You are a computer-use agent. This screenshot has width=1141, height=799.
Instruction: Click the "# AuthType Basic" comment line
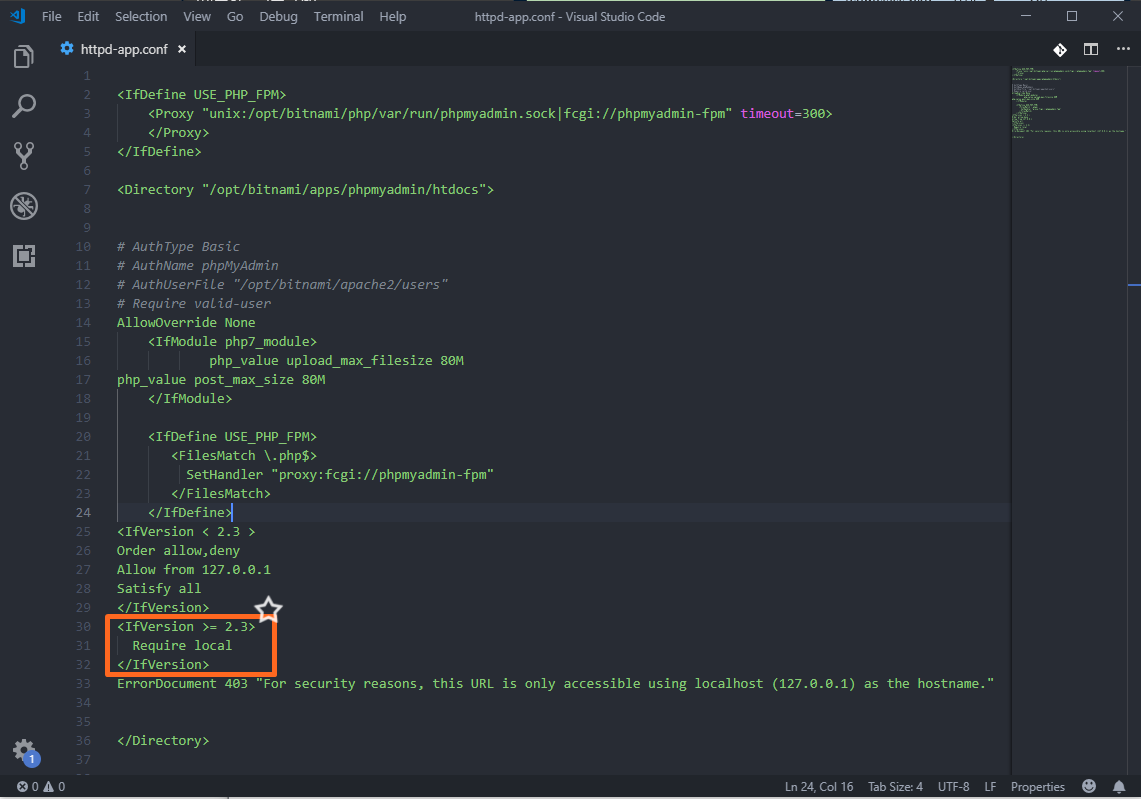coord(178,247)
